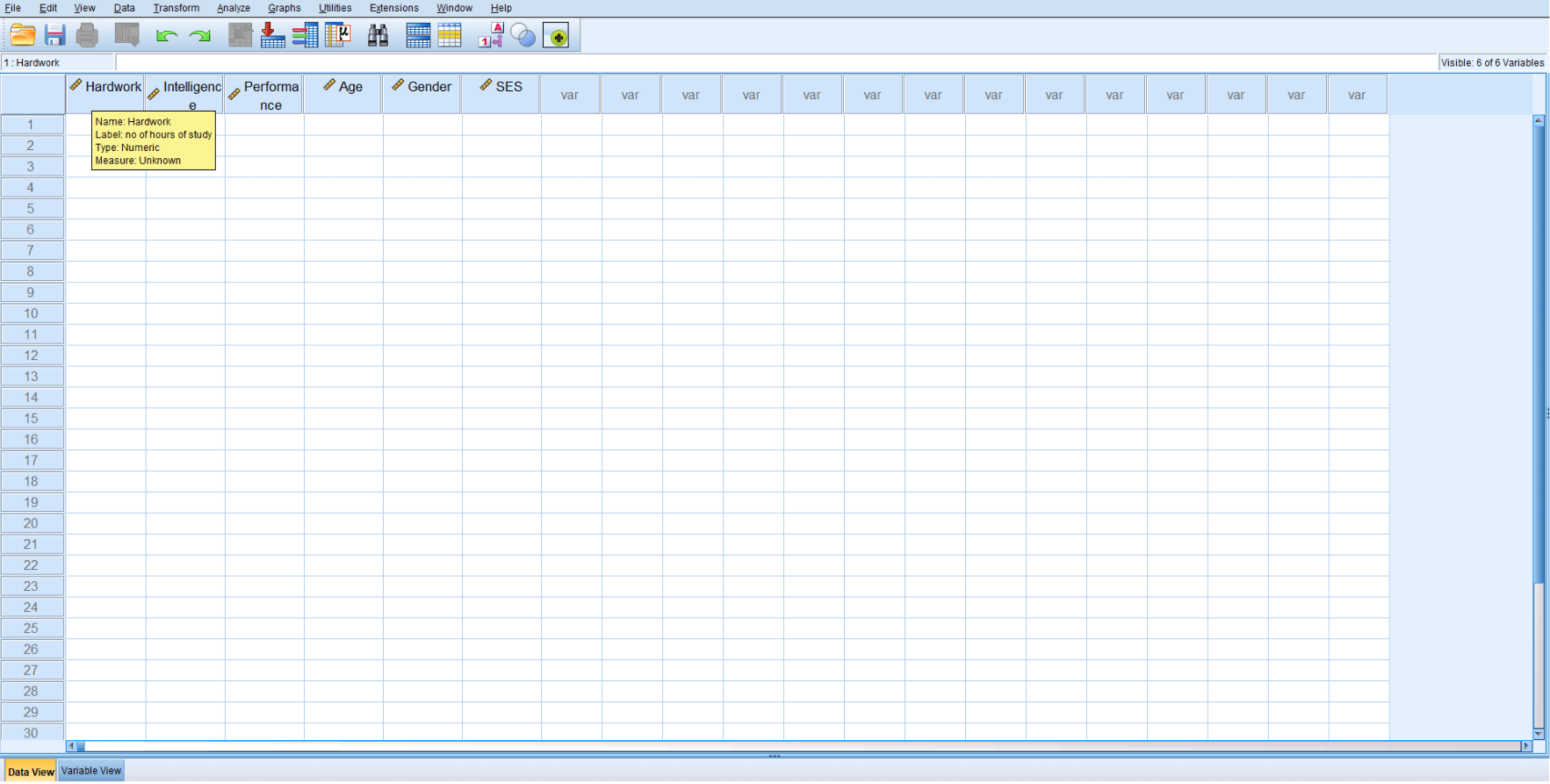Open the View menu
1550x784 pixels.
pos(84,8)
